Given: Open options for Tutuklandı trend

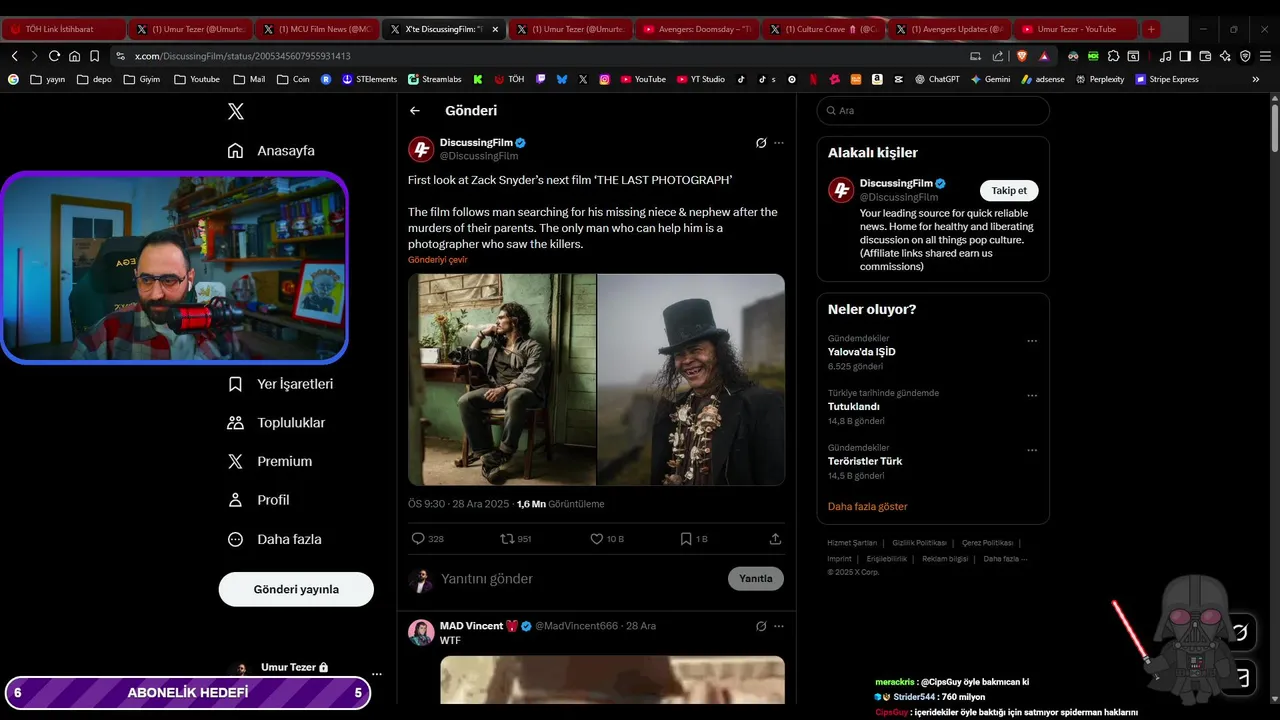Looking at the screenshot, I should (x=1032, y=396).
